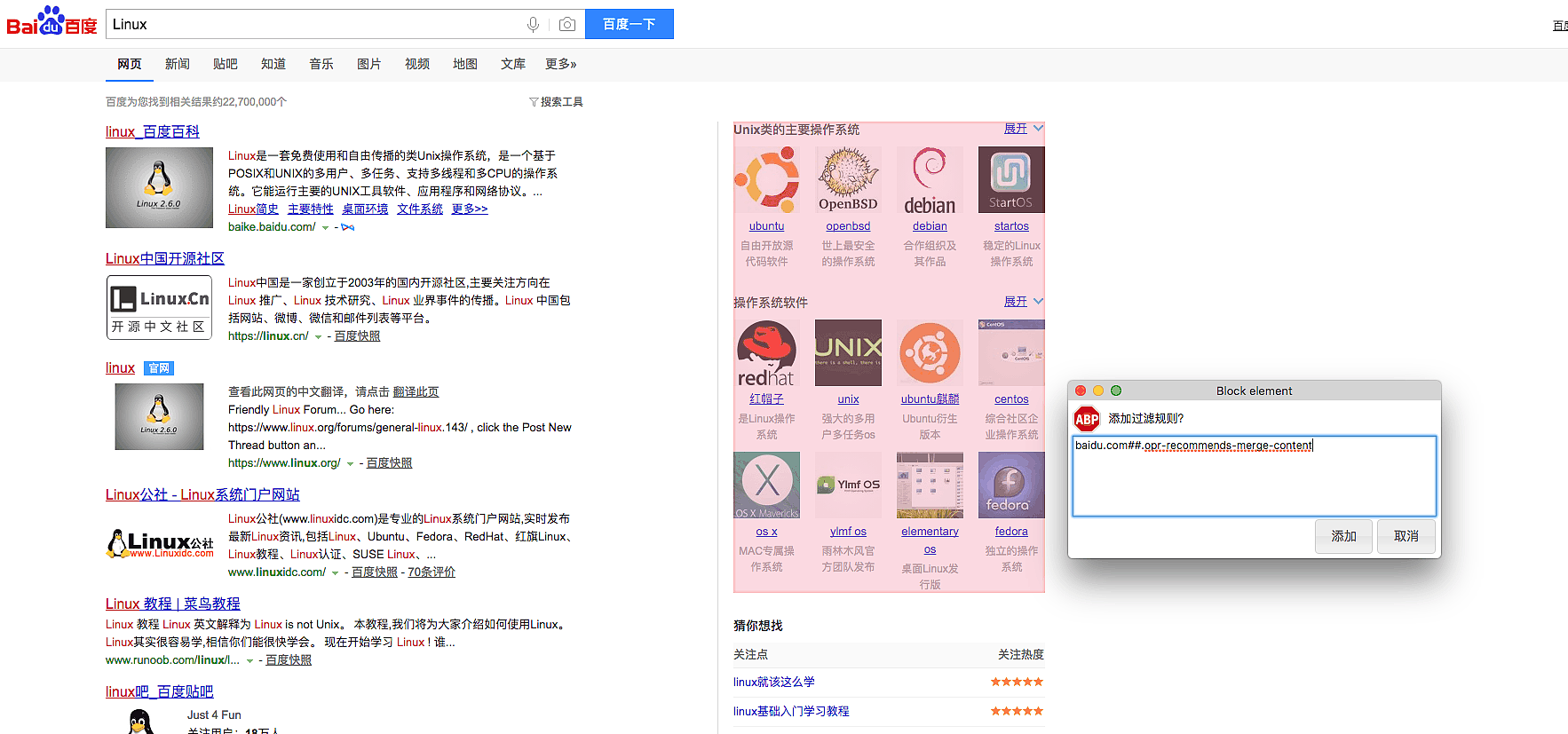The height and width of the screenshot is (734, 1568).
Task: Click the Ubuntu logo thumbnail
Action: 766,179
